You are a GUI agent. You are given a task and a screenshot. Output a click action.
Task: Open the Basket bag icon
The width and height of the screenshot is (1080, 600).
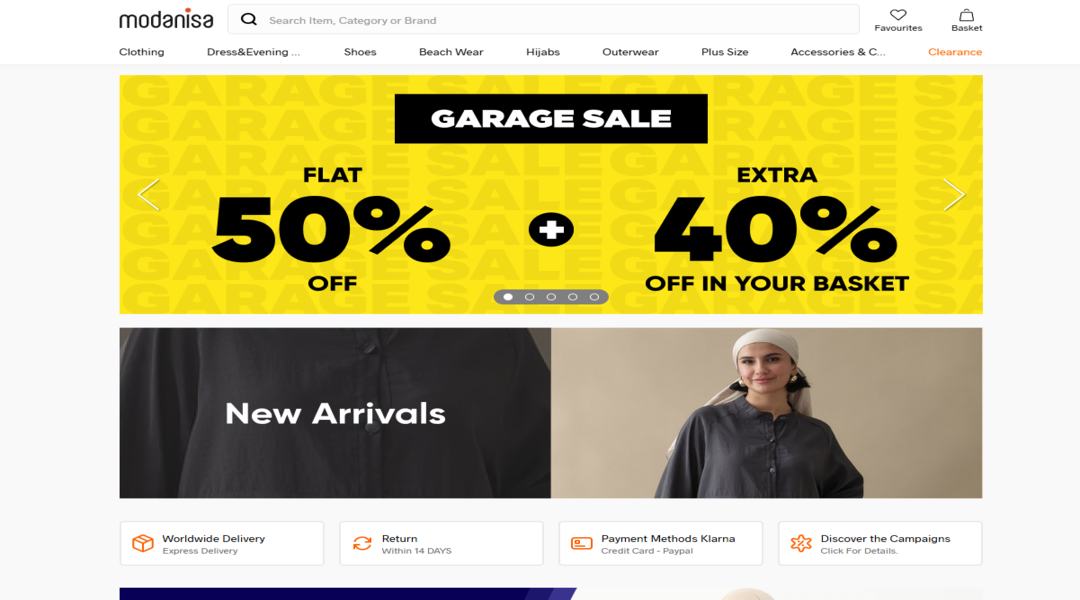click(x=966, y=14)
